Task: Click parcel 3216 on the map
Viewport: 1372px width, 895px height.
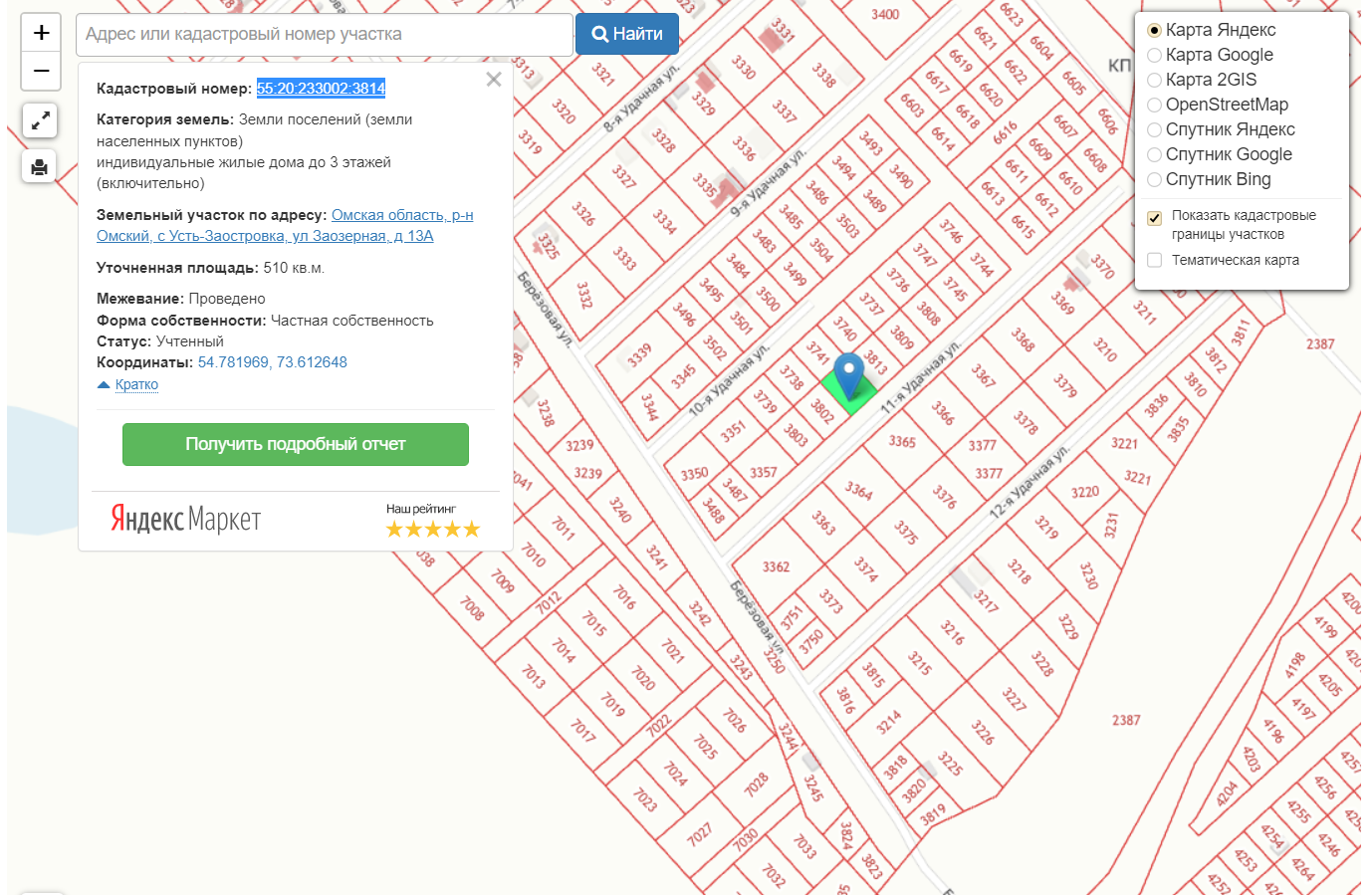Action: (953, 632)
